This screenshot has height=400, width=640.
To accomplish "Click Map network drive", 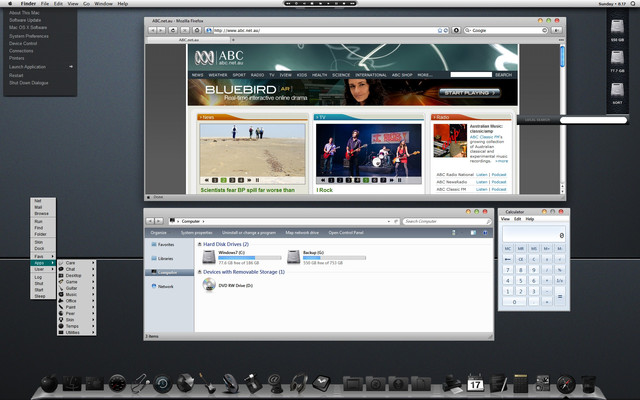I will pos(302,233).
